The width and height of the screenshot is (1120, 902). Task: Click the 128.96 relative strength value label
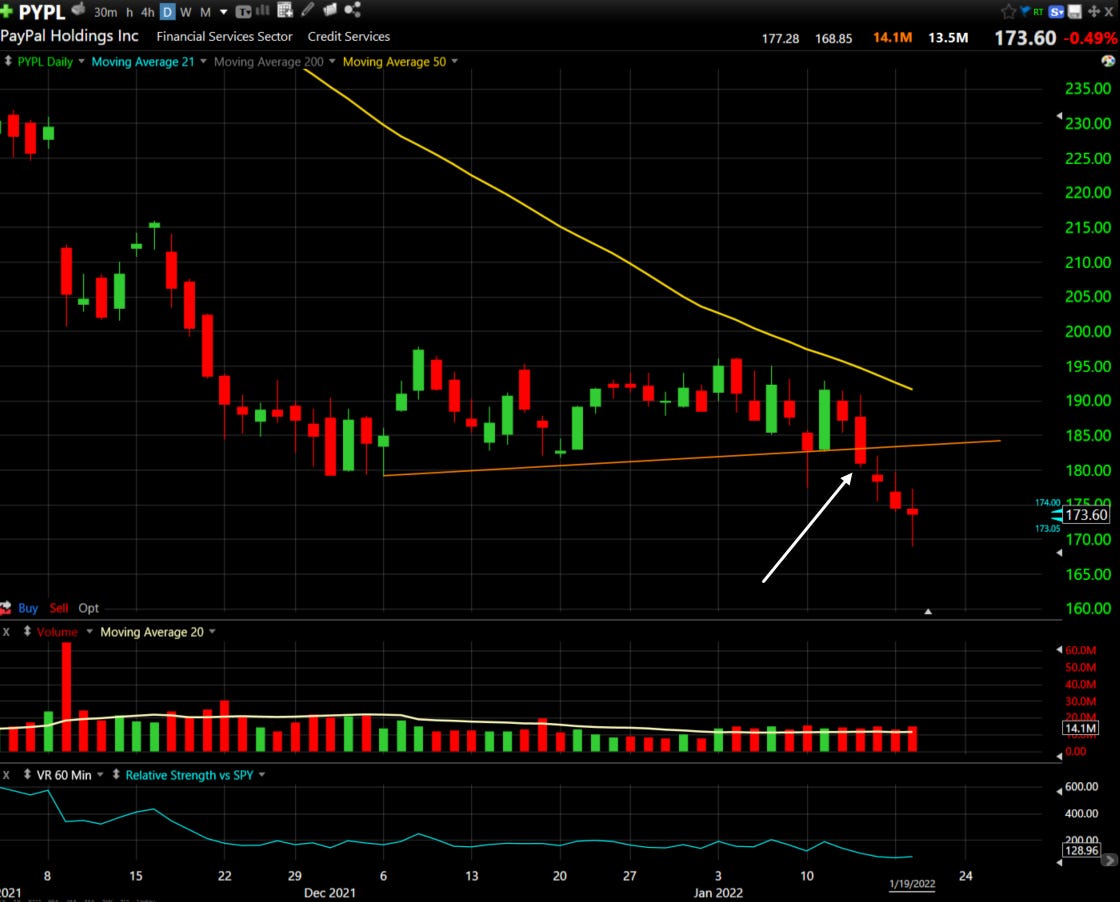pos(1081,850)
